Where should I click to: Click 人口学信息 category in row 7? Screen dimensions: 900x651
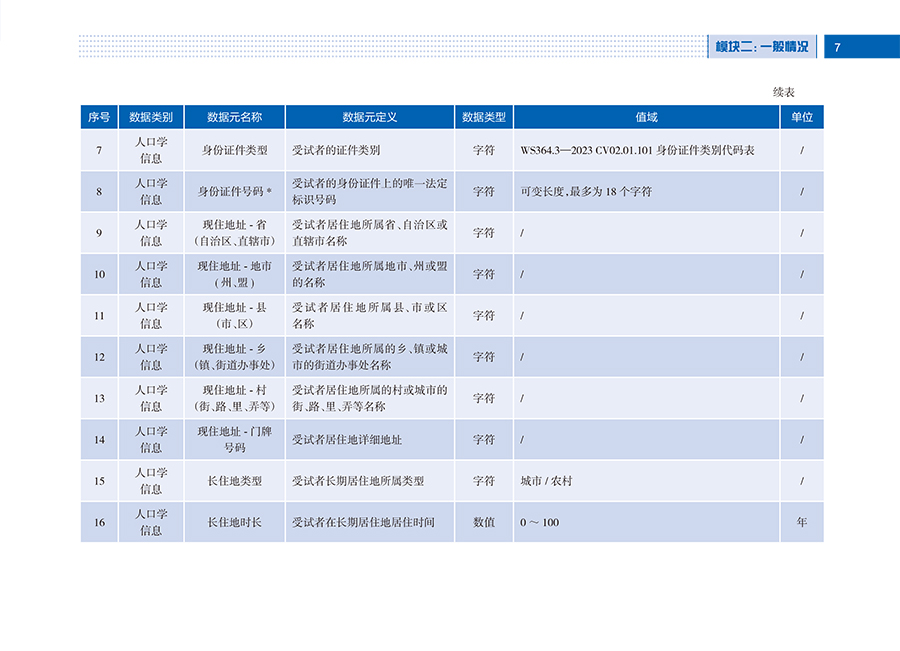[151, 150]
